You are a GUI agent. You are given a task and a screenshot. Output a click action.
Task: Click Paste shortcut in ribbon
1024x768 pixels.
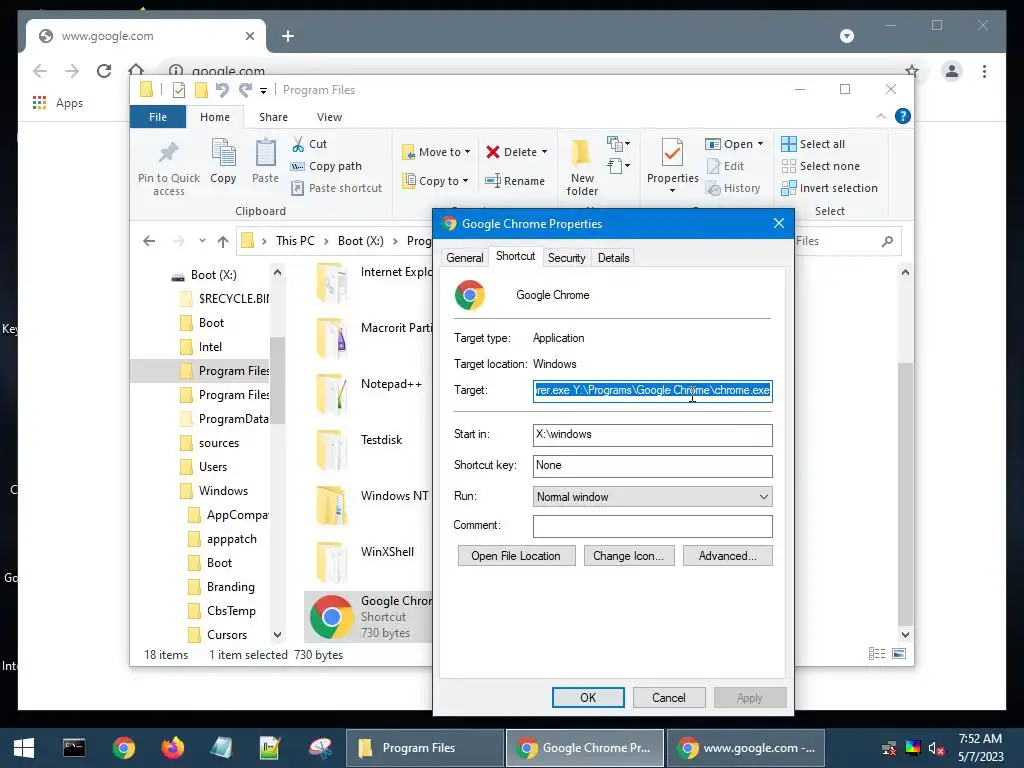(x=336, y=188)
